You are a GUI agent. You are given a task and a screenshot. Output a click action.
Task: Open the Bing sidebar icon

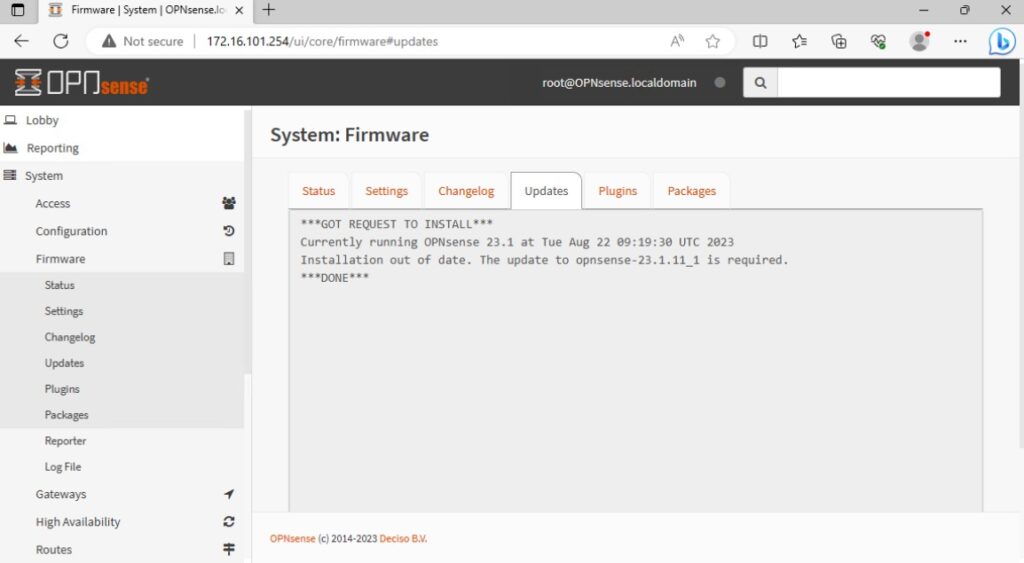tap(1002, 42)
